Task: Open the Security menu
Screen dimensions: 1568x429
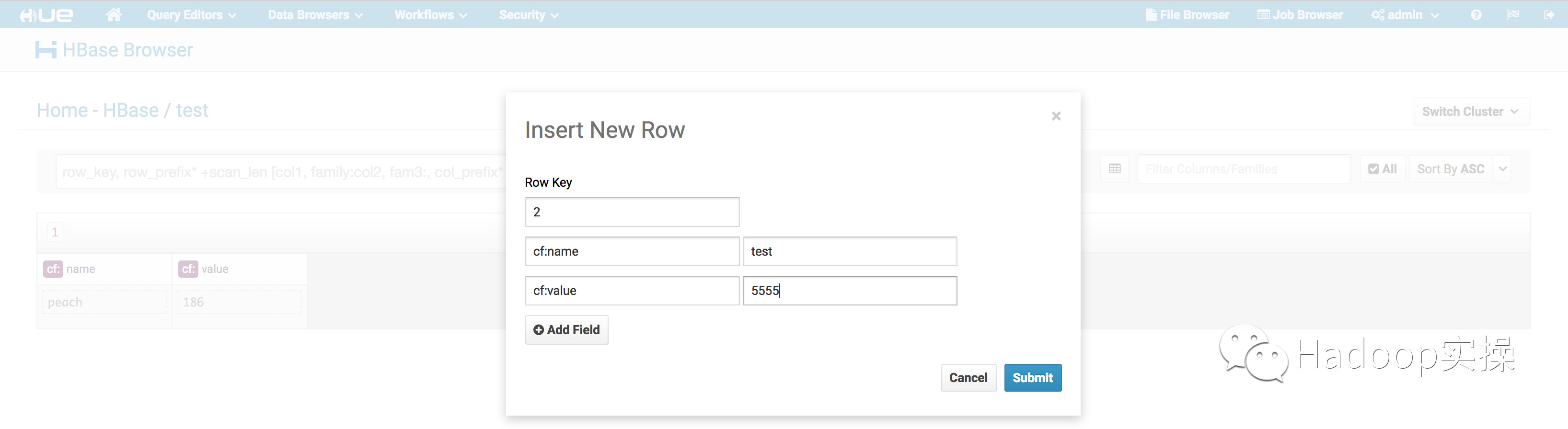Action: [x=529, y=15]
